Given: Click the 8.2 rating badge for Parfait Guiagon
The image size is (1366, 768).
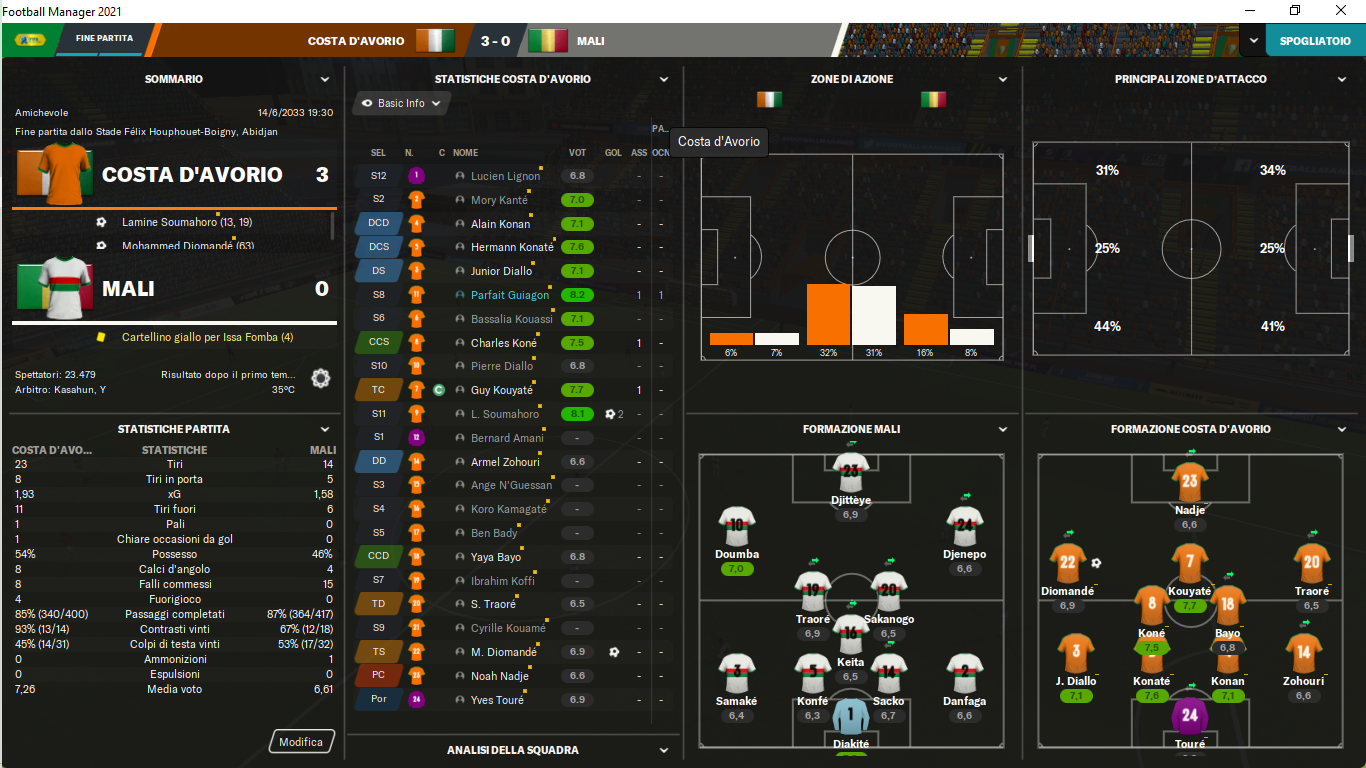Looking at the screenshot, I should coord(577,295).
